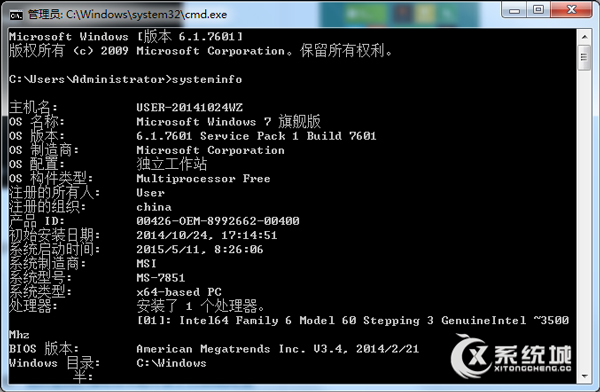Click the system model MS-7851
This screenshot has width=600, height=392.
(161, 278)
